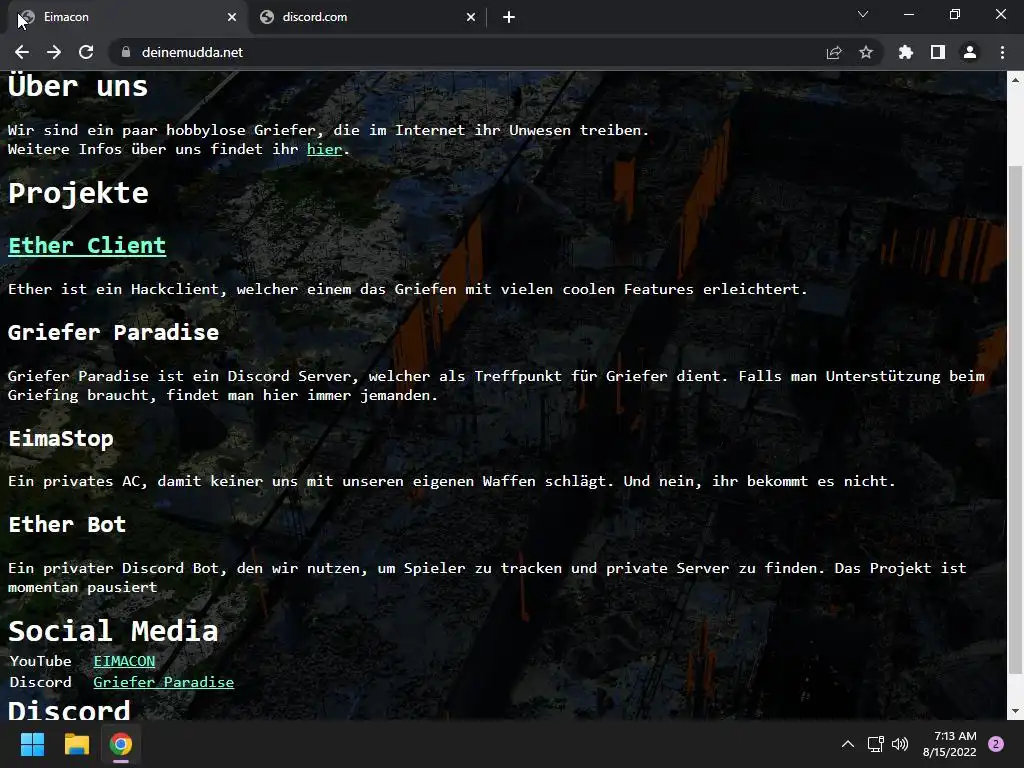This screenshot has width=1024, height=768.
Task: Open the Griefer Paradise Discord link
Action: coord(163,682)
